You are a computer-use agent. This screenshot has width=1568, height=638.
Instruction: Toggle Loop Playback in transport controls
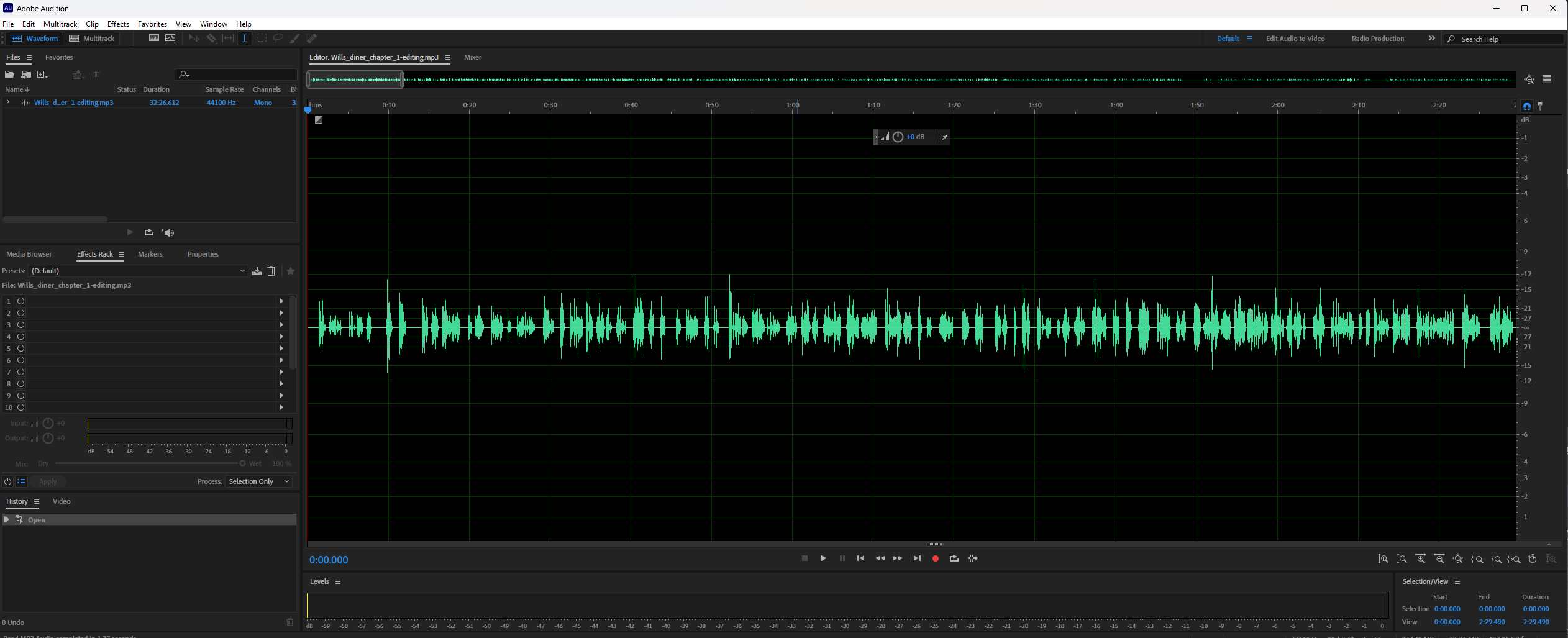point(954,558)
